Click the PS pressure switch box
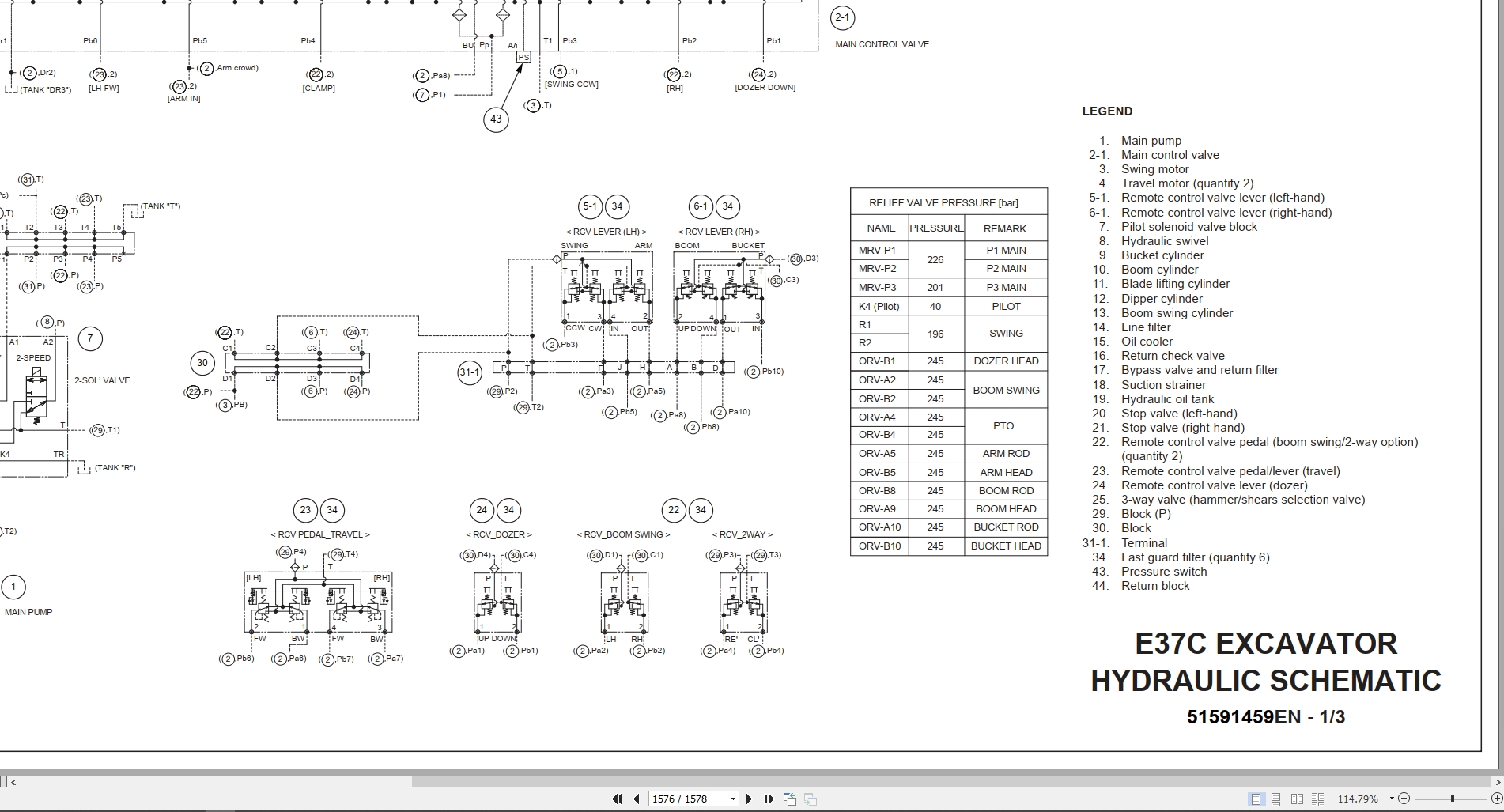This screenshot has width=1504, height=812. (523, 57)
